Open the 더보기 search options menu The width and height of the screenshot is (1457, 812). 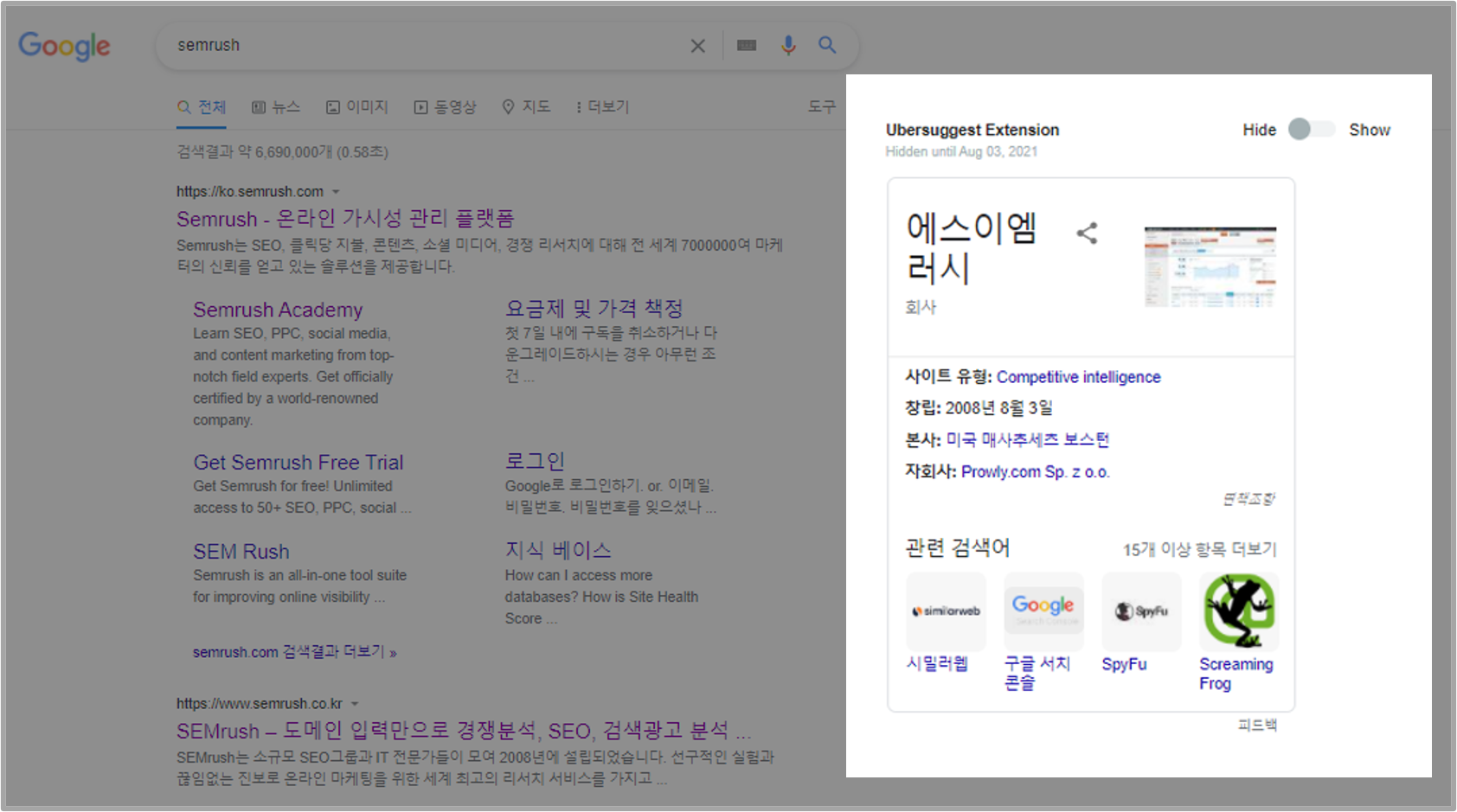[x=602, y=105]
